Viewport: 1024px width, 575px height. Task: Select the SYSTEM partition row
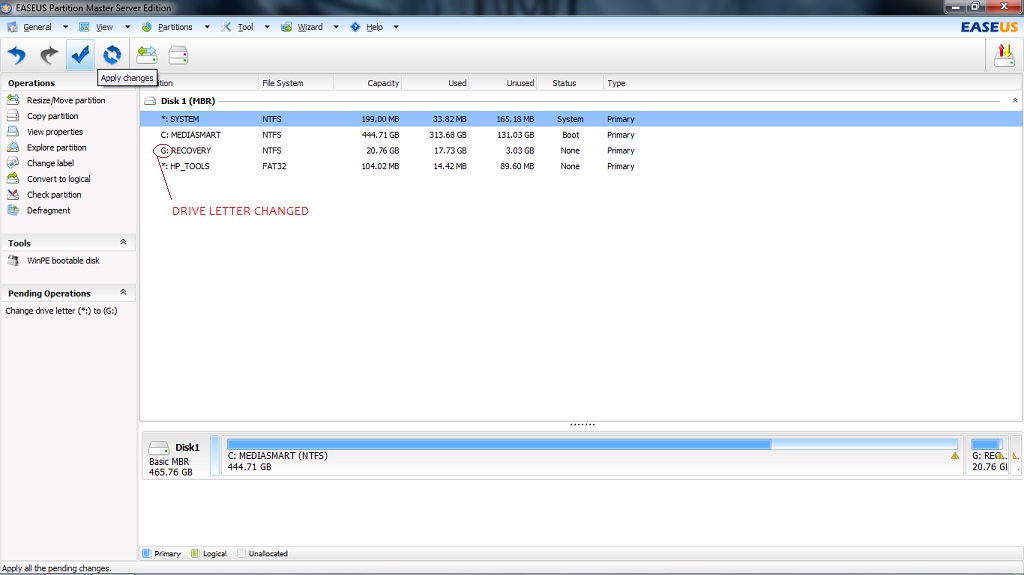point(581,119)
